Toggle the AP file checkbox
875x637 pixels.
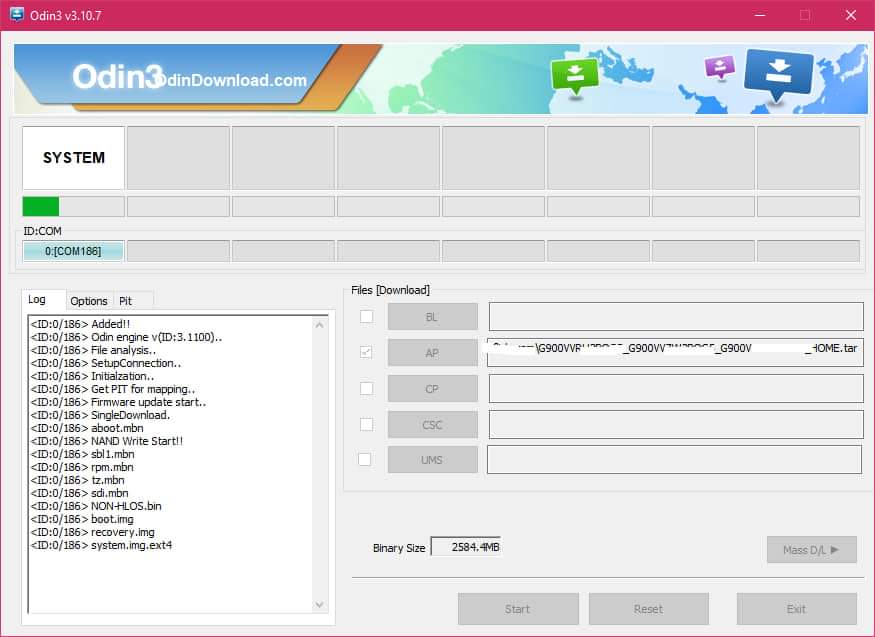pos(366,352)
